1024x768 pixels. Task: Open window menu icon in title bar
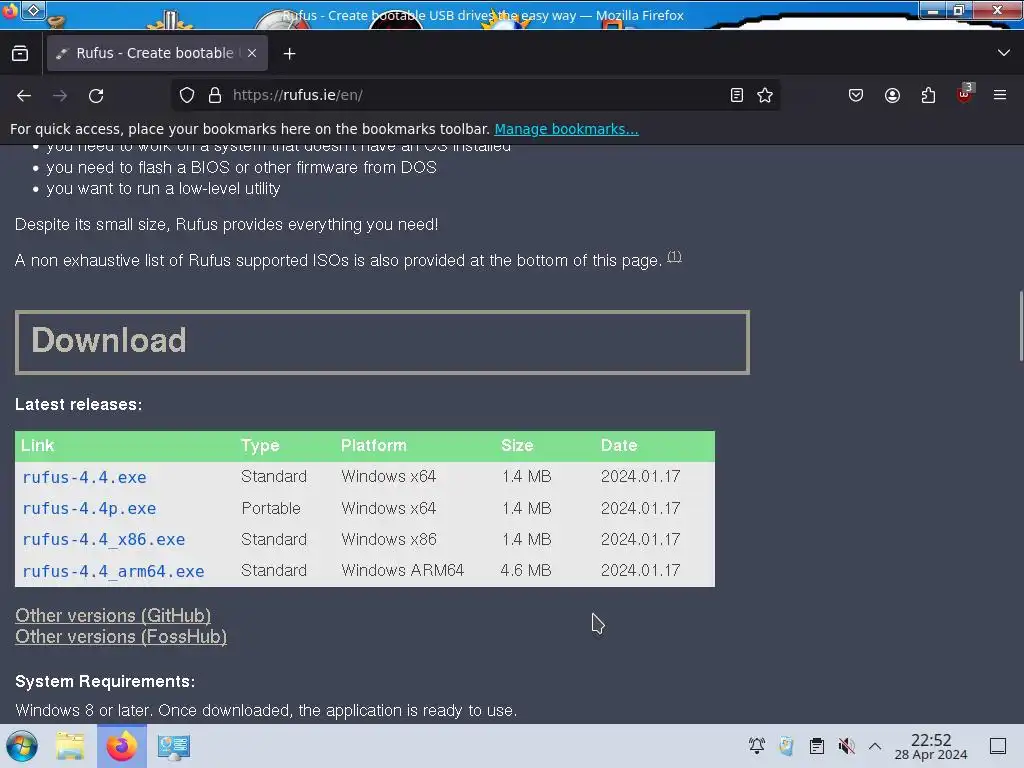10,11
